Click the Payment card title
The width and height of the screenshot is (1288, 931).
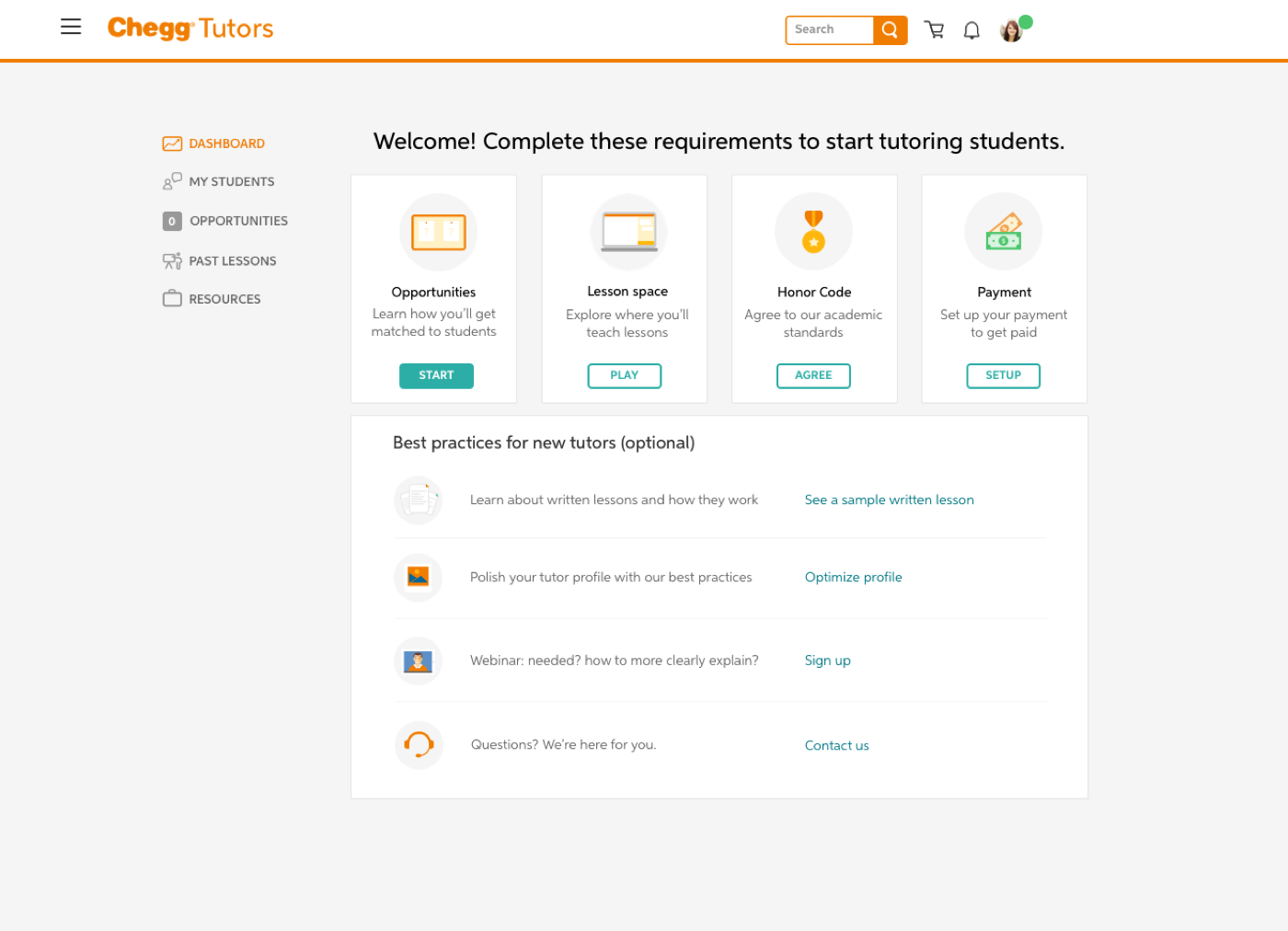click(1005, 293)
